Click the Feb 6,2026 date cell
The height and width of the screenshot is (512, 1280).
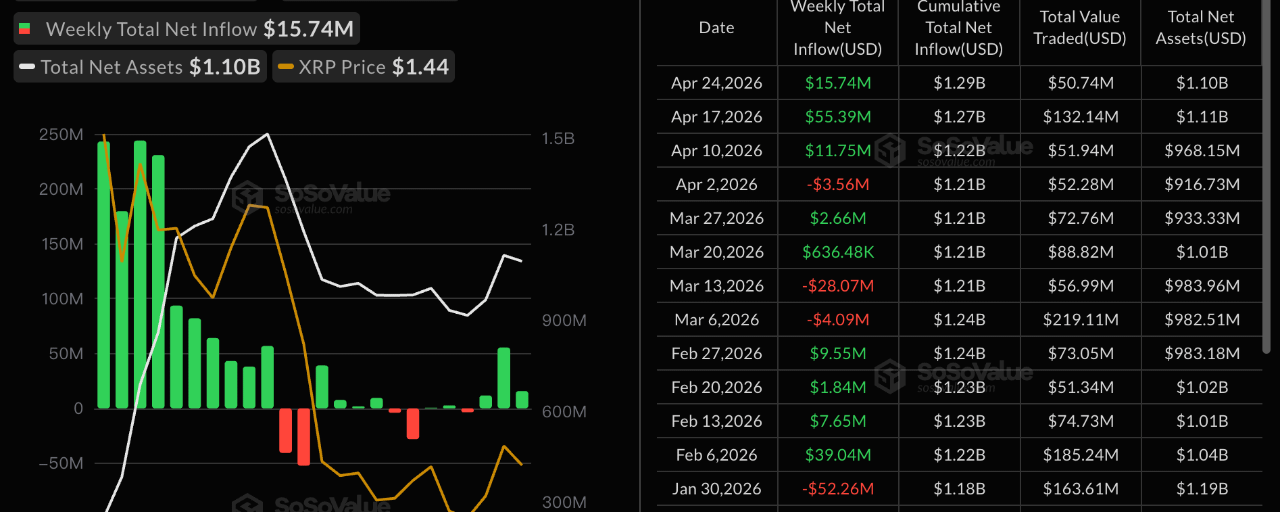[x=716, y=455]
